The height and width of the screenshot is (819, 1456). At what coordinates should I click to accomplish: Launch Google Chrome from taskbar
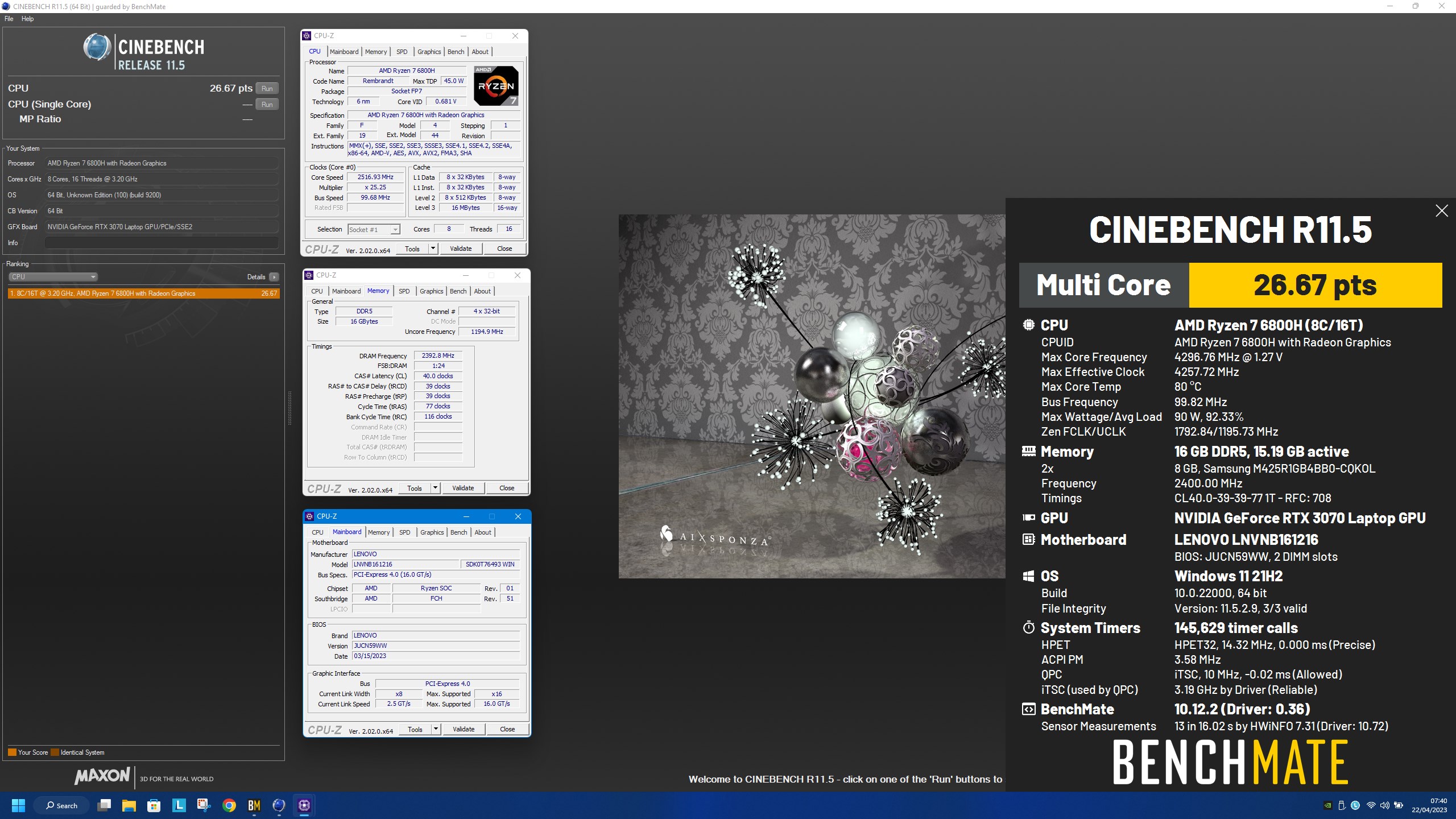click(229, 805)
